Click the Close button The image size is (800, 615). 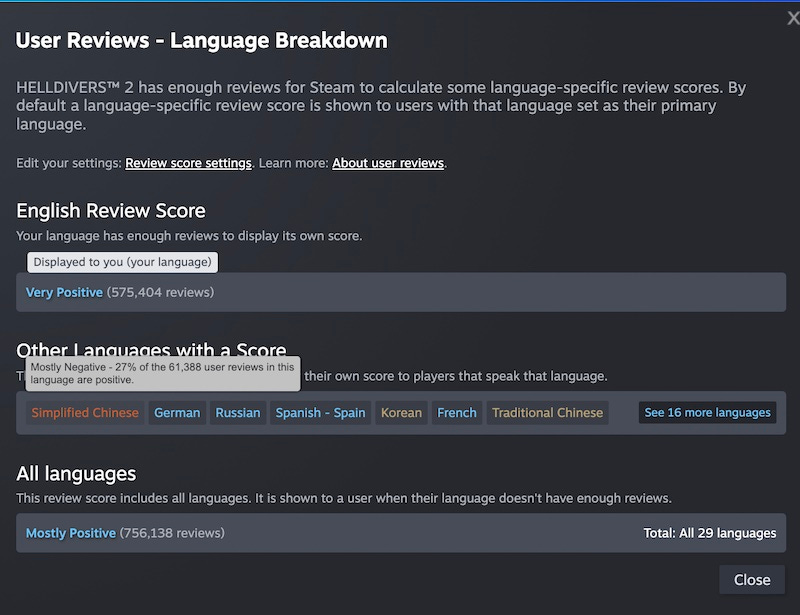(752, 580)
